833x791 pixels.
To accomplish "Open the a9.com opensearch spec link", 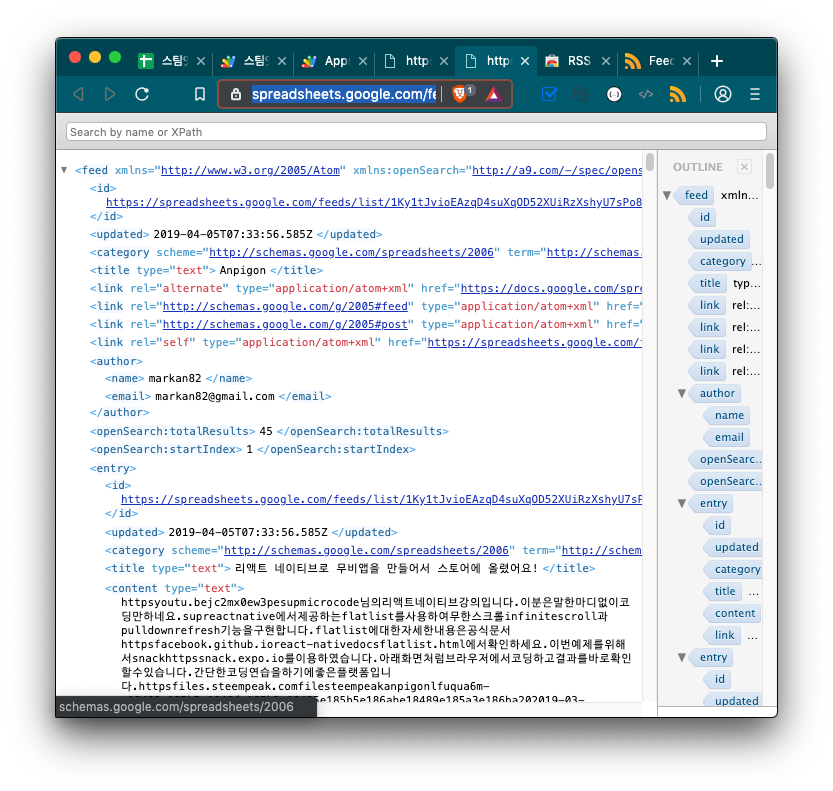I will pyautogui.click(x=557, y=170).
